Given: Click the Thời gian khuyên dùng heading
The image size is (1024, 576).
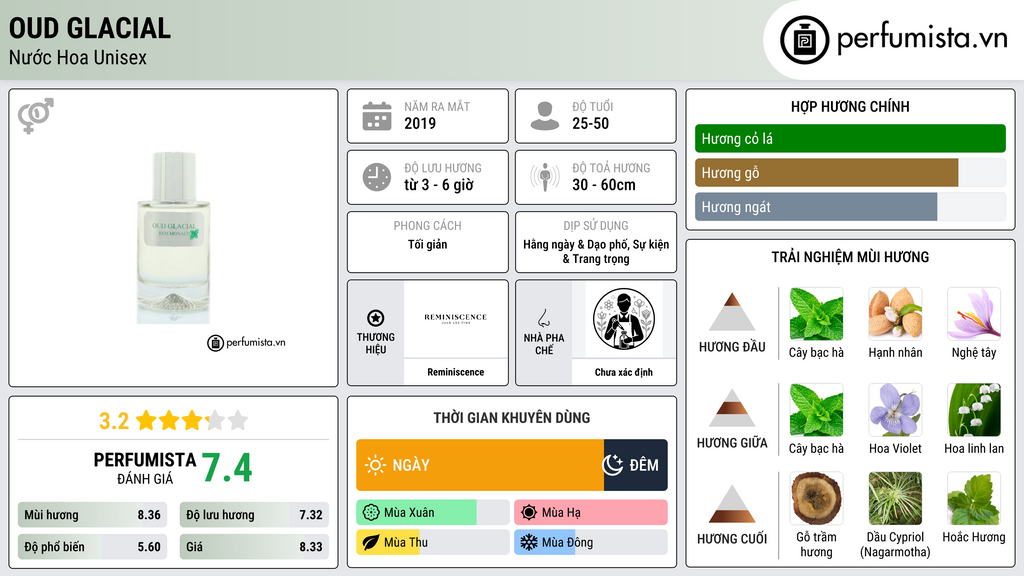Looking at the screenshot, I should (511, 418).
